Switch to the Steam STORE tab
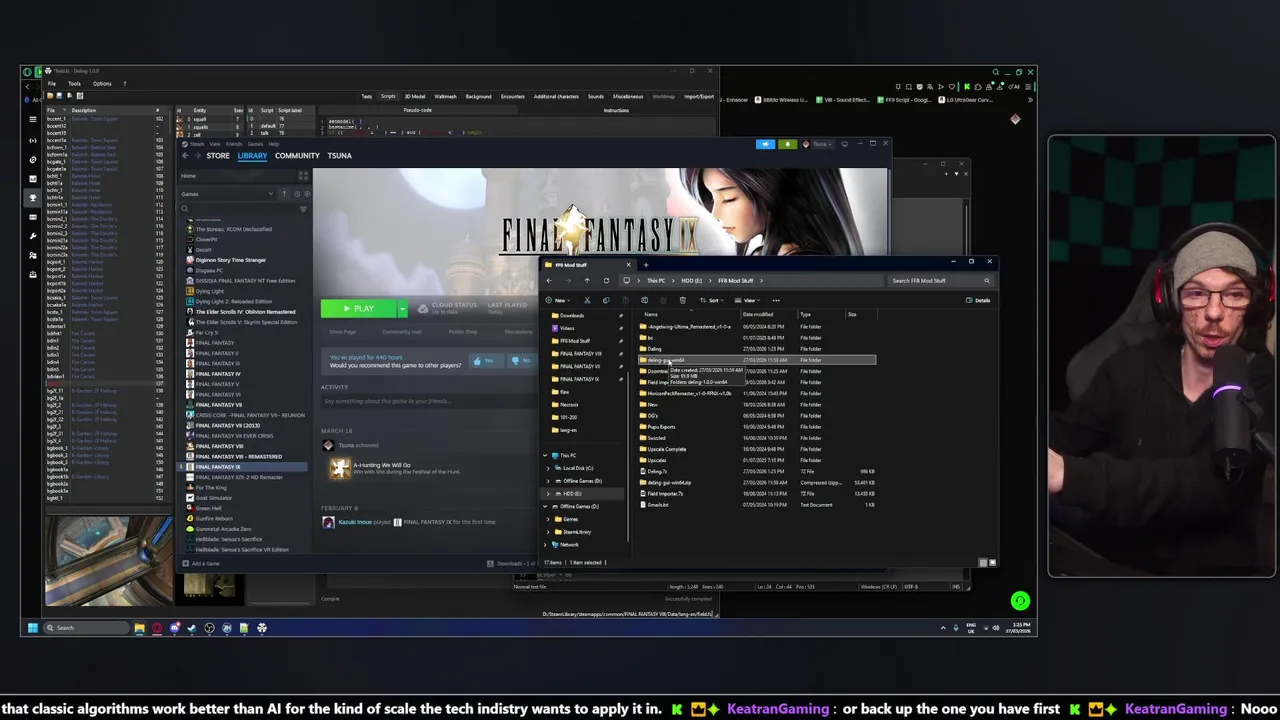 coord(218,155)
